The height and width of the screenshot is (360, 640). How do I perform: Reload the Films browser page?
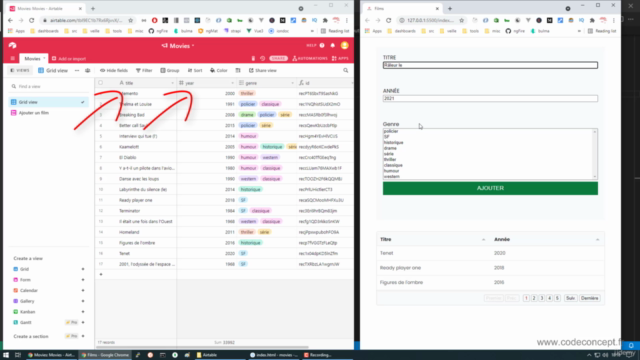(x=389, y=20)
